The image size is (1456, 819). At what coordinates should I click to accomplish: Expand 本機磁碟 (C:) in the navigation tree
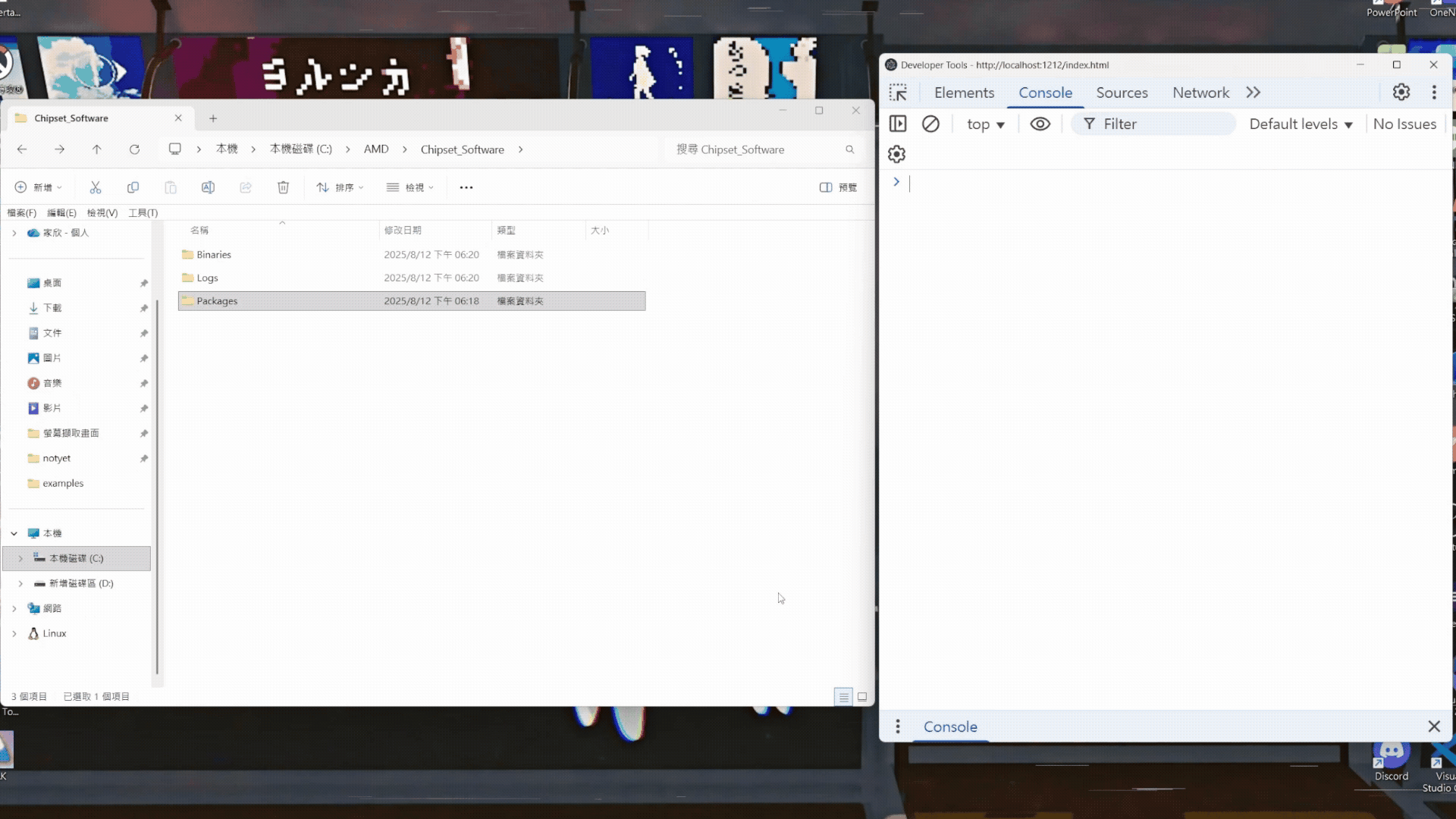tap(20, 558)
